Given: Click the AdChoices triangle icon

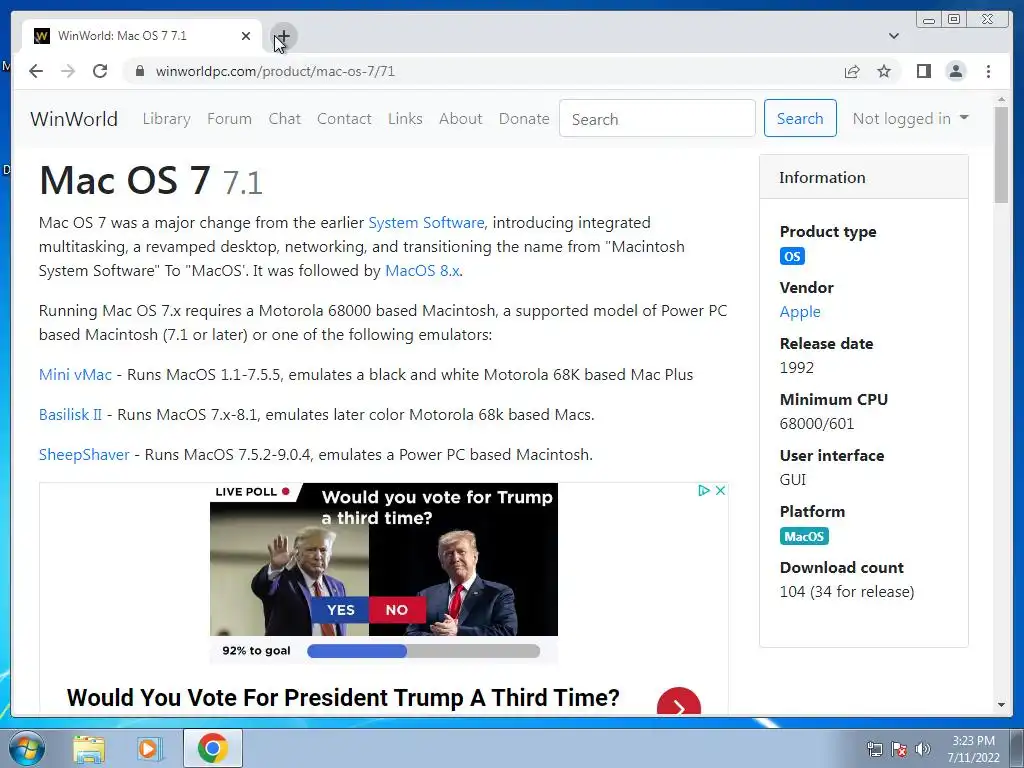Looking at the screenshot, I should pyautogui.click(x=703, y=490).
